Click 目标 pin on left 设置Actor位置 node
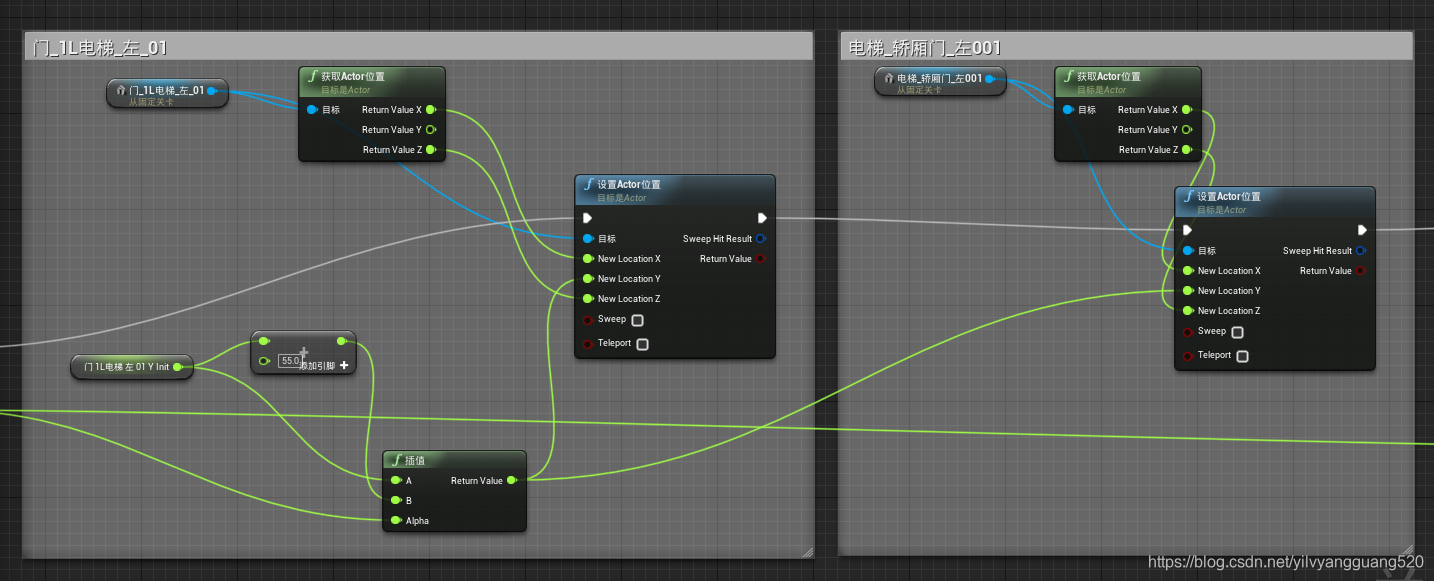The image size is (1434, 581). (588, 239)
